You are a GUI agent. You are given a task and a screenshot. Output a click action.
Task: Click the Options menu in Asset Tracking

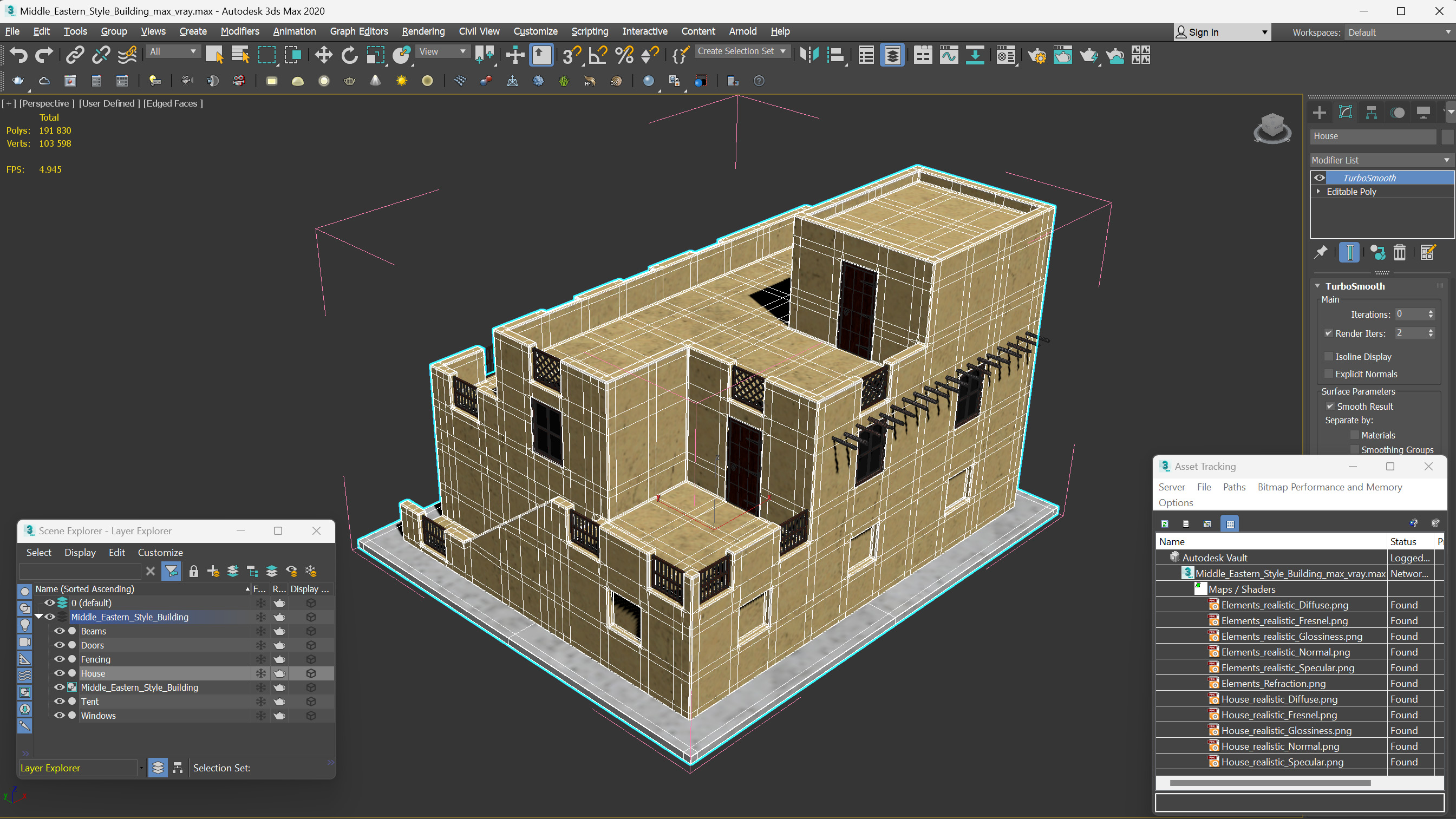pyautogui.click(x=1176, y=503)
